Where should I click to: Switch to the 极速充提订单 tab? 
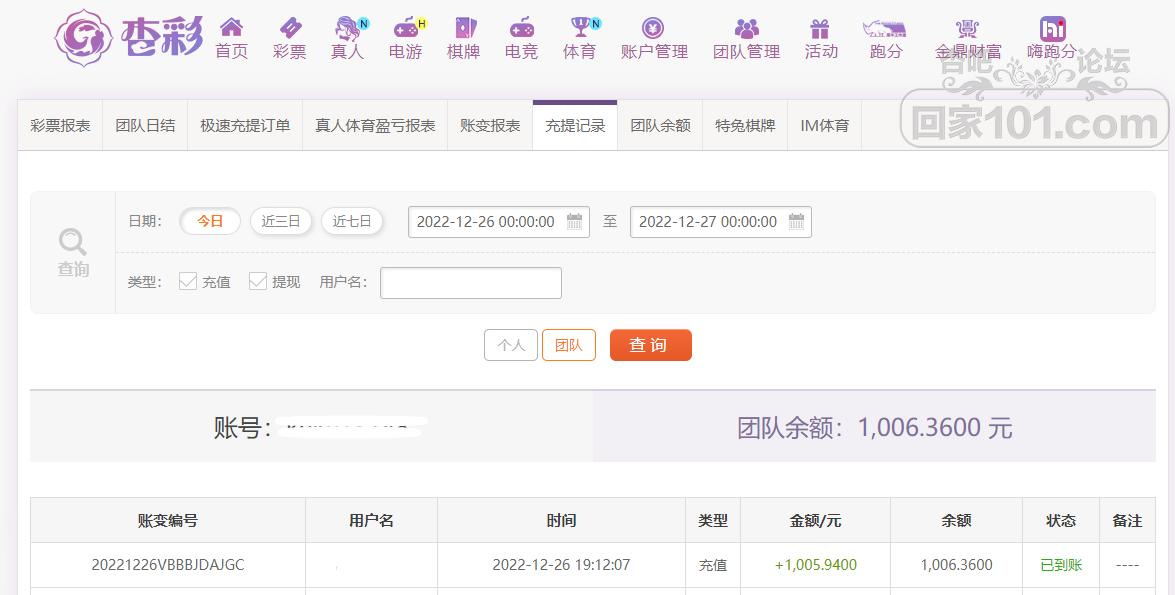pyautogui.click(x=245, y=126)
